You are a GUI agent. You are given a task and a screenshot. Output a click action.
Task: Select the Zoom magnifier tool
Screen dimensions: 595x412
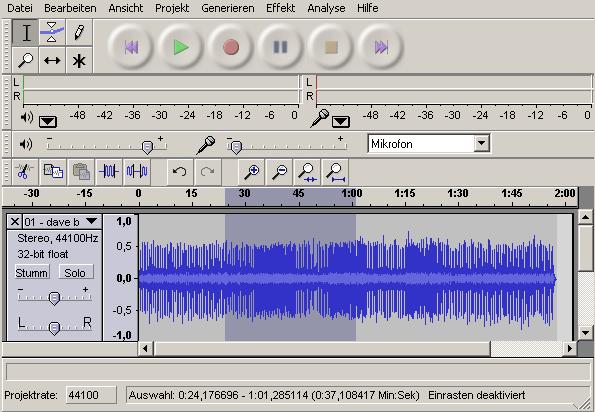coord(25,60)
